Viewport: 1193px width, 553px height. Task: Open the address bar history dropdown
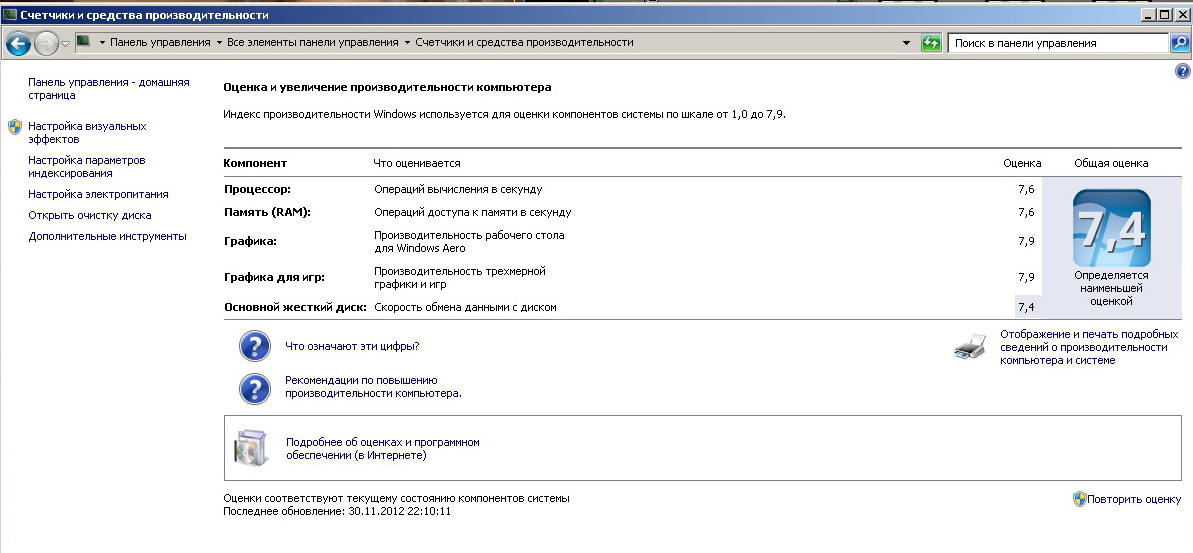[x=906, y=43]
